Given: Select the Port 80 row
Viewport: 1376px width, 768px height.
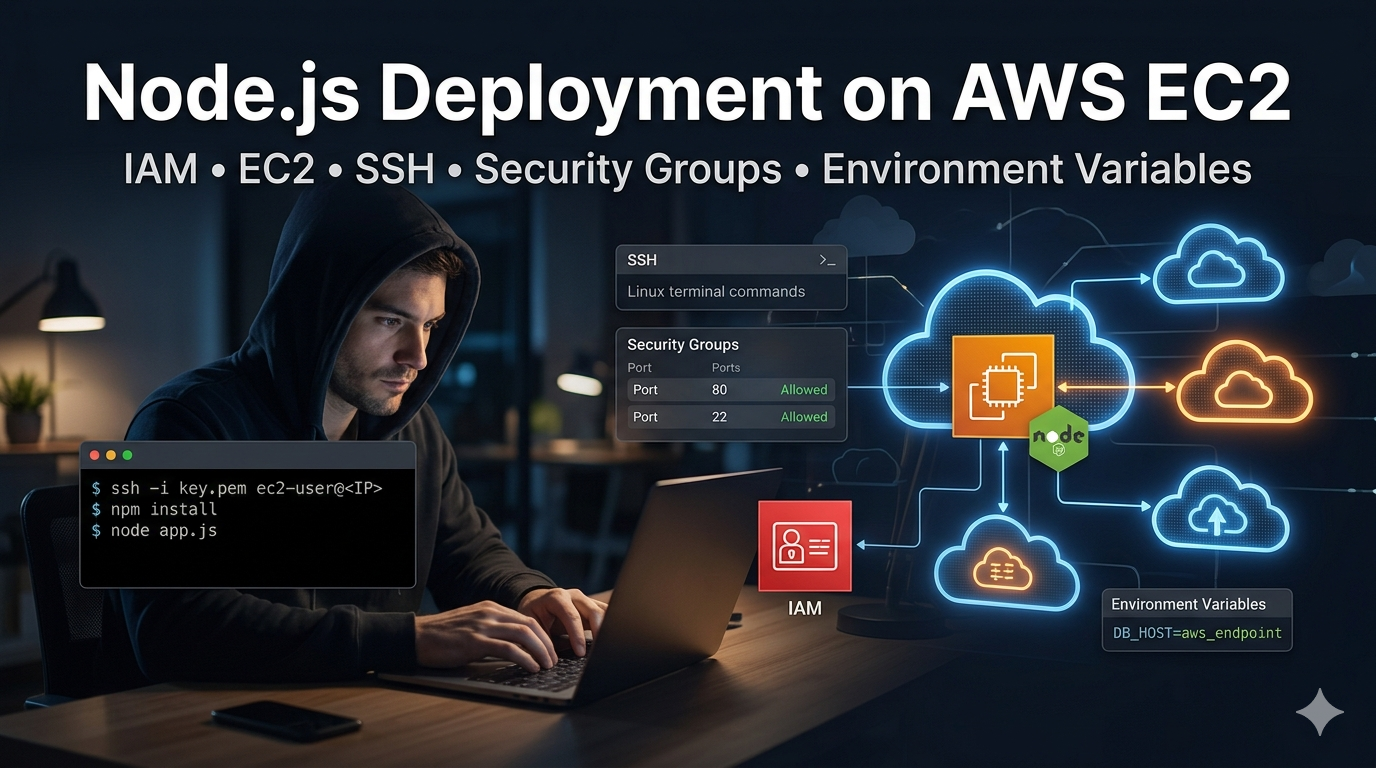Looking at the screenshot, I should tap(731, 390).
